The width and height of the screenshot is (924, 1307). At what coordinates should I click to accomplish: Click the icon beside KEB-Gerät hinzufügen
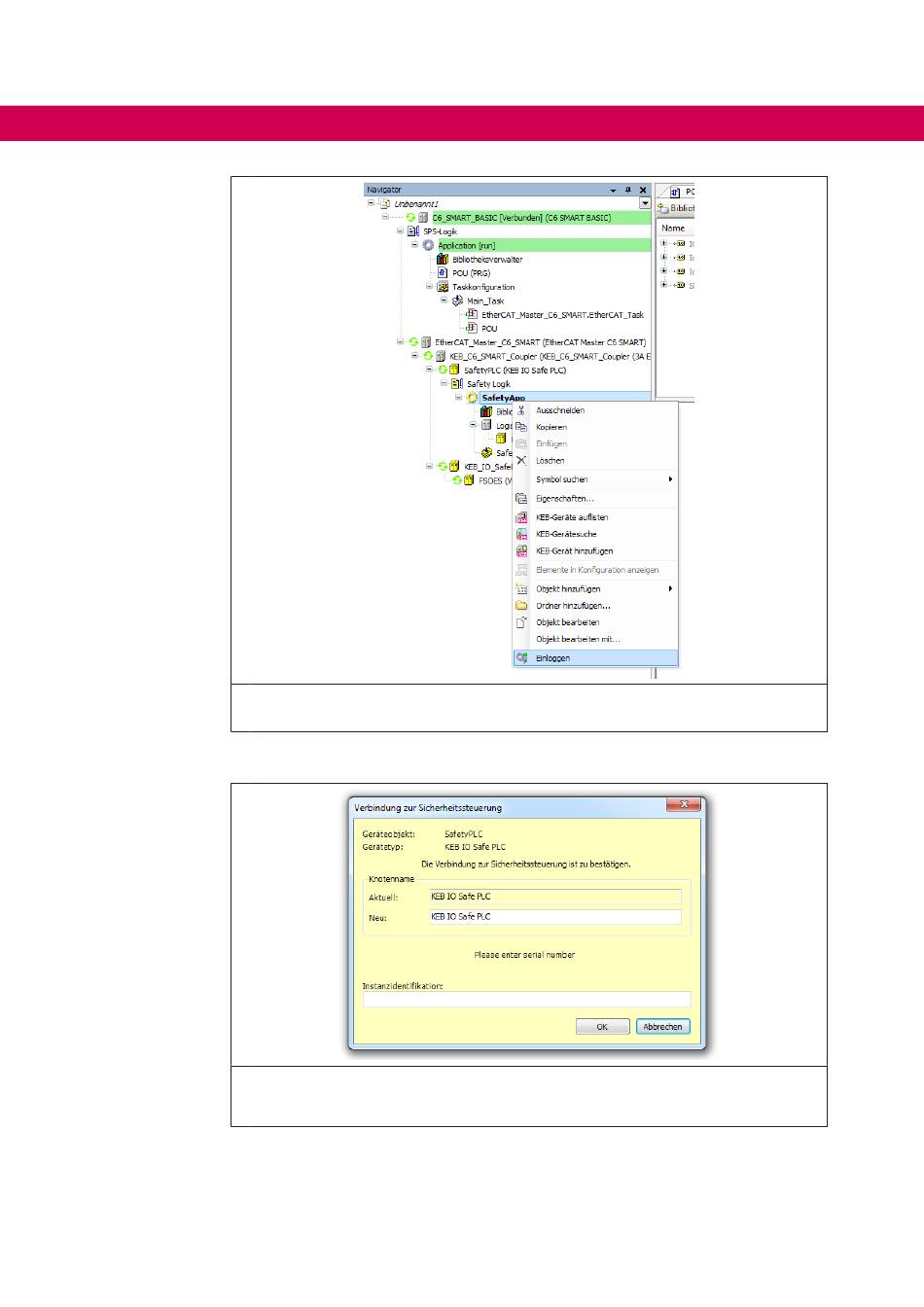521,551
